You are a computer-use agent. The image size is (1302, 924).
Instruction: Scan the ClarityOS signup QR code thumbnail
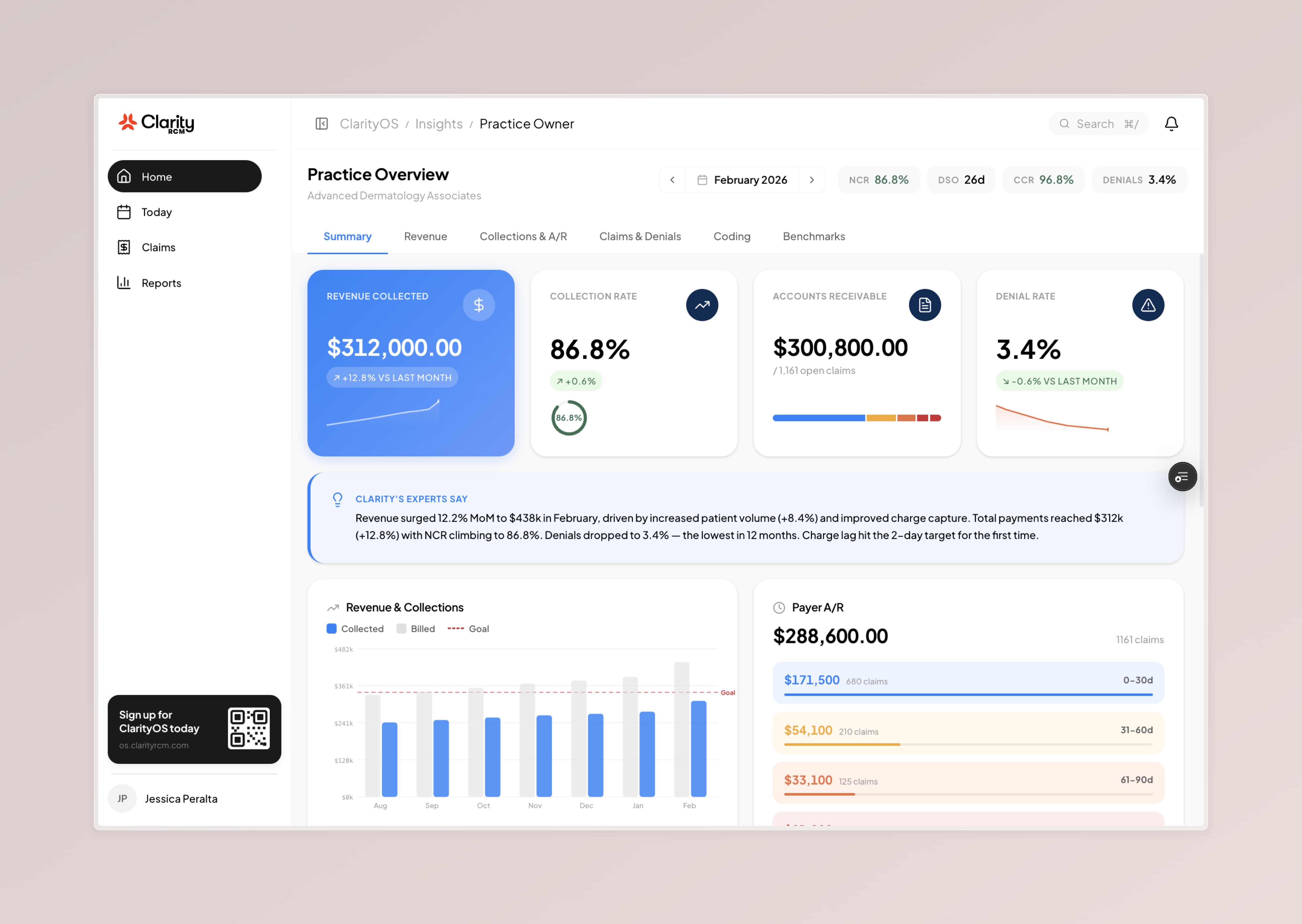pos(249,729)
